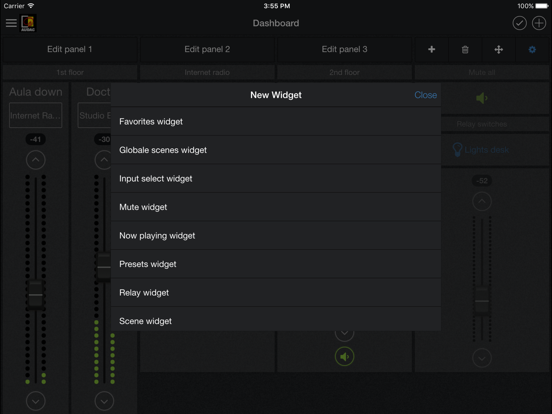This screenshot has height=414, width=552.
Task: Lower Aula down volume with down chevron
Action: tap(36, 401)
